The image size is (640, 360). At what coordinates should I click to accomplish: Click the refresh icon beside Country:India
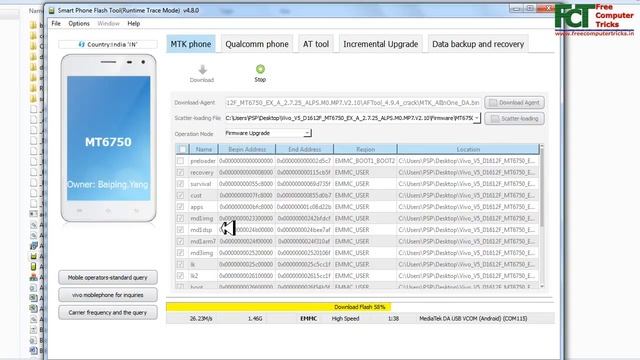(82, 44)
